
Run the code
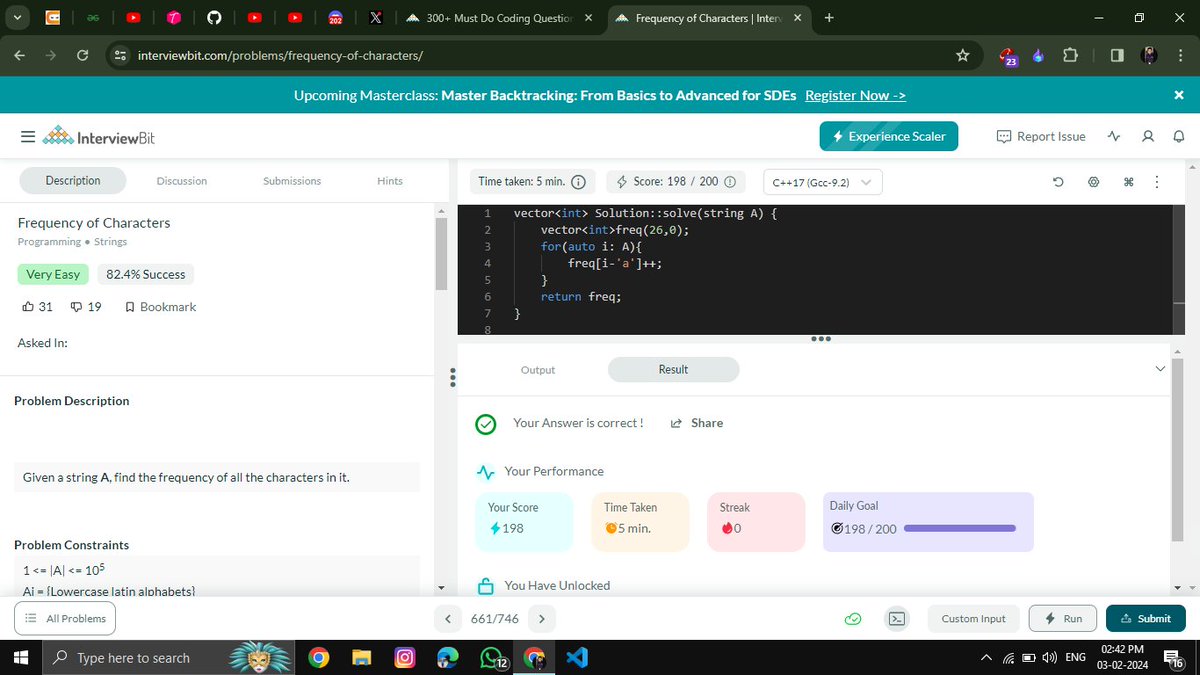1063,619
